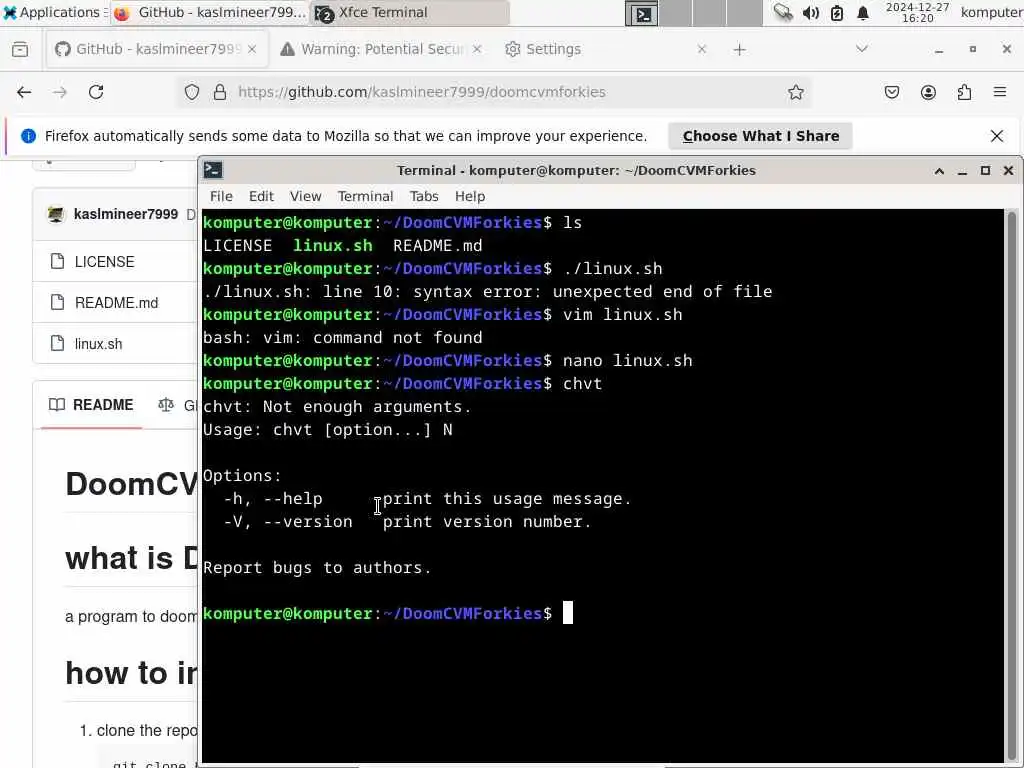Click the license scales icon tab

(166, 405)
